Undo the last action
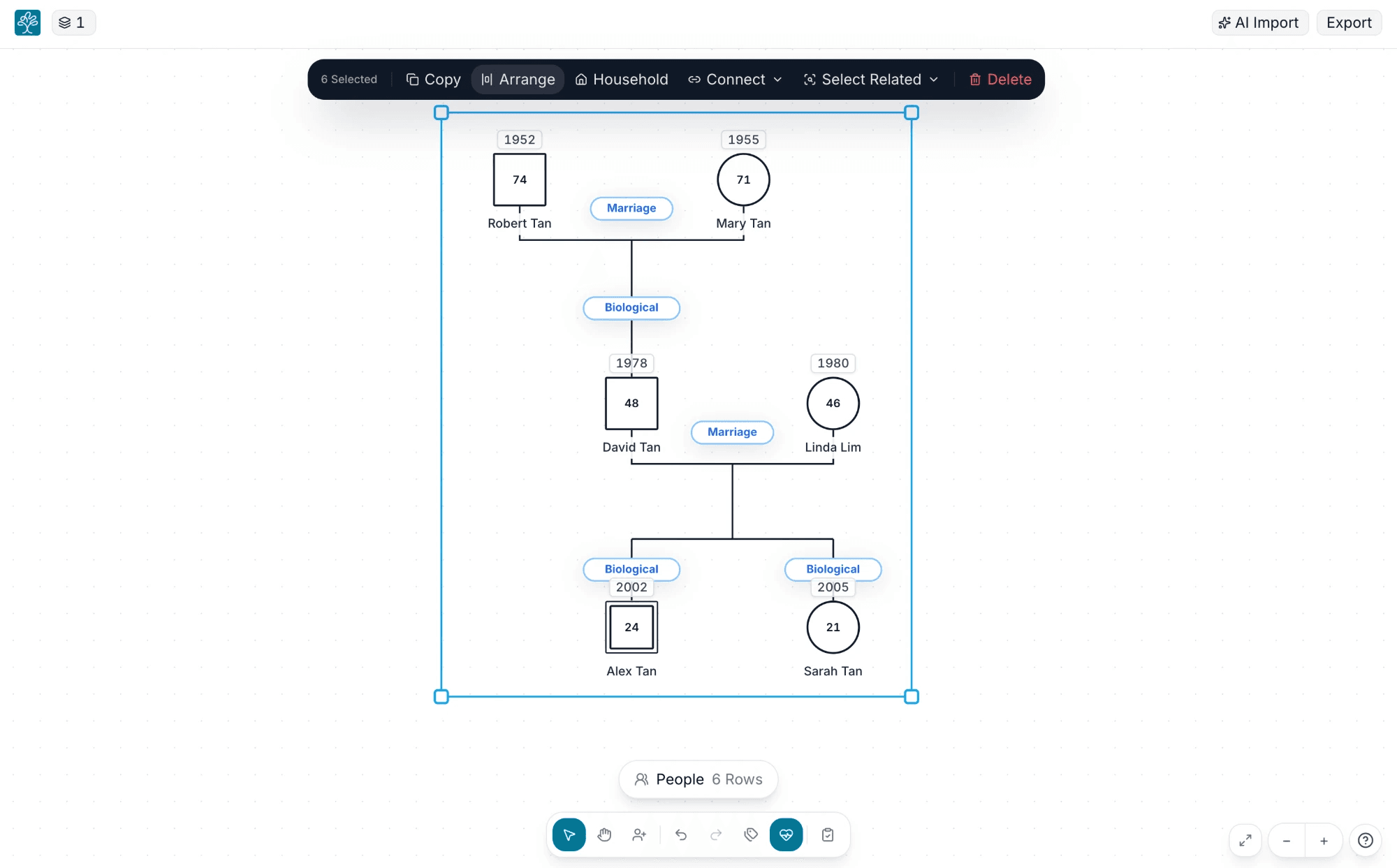 tap(681, 834)
